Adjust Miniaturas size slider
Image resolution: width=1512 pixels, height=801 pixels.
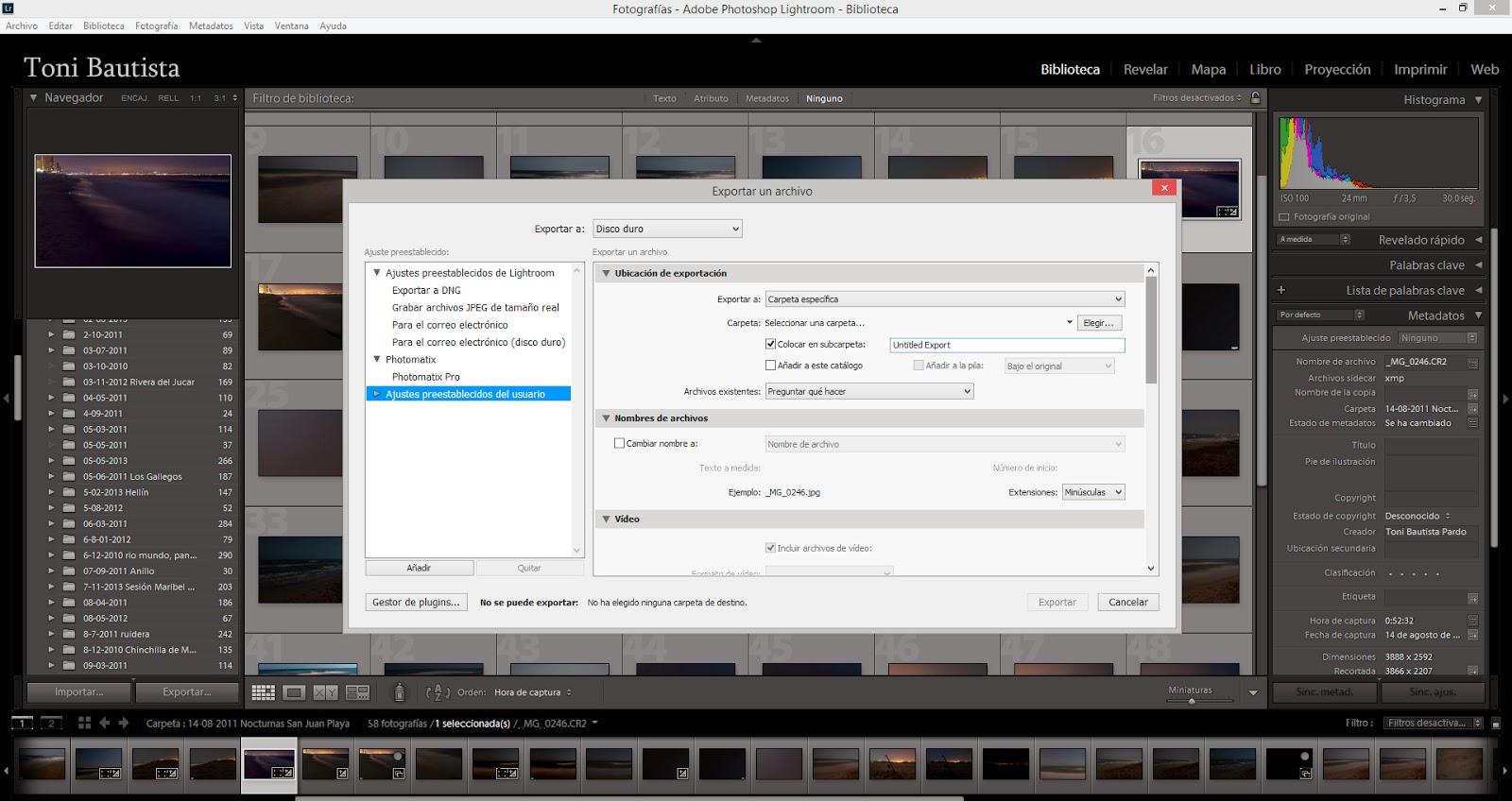1192,701
